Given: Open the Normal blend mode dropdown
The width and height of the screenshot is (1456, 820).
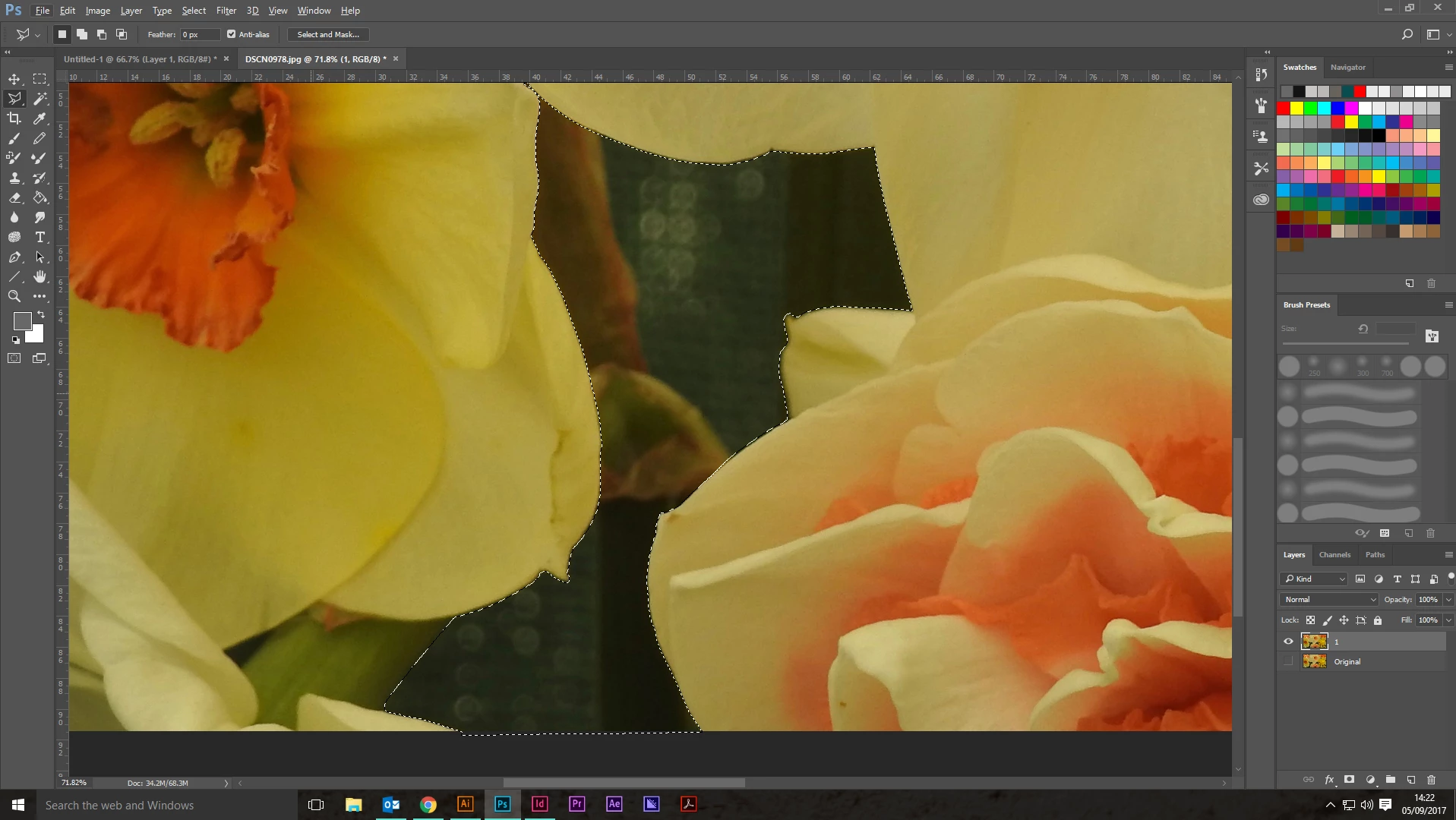Looking at the screenshot, I should click(1329, 599).
